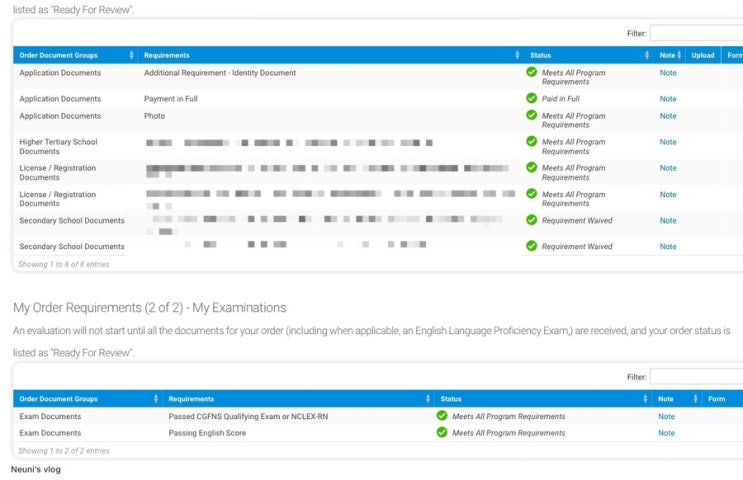Screen dimensions: 743x480
Task: Click 'Showing 1 to 8 of 8 entries' text
Action: [63, 264]
